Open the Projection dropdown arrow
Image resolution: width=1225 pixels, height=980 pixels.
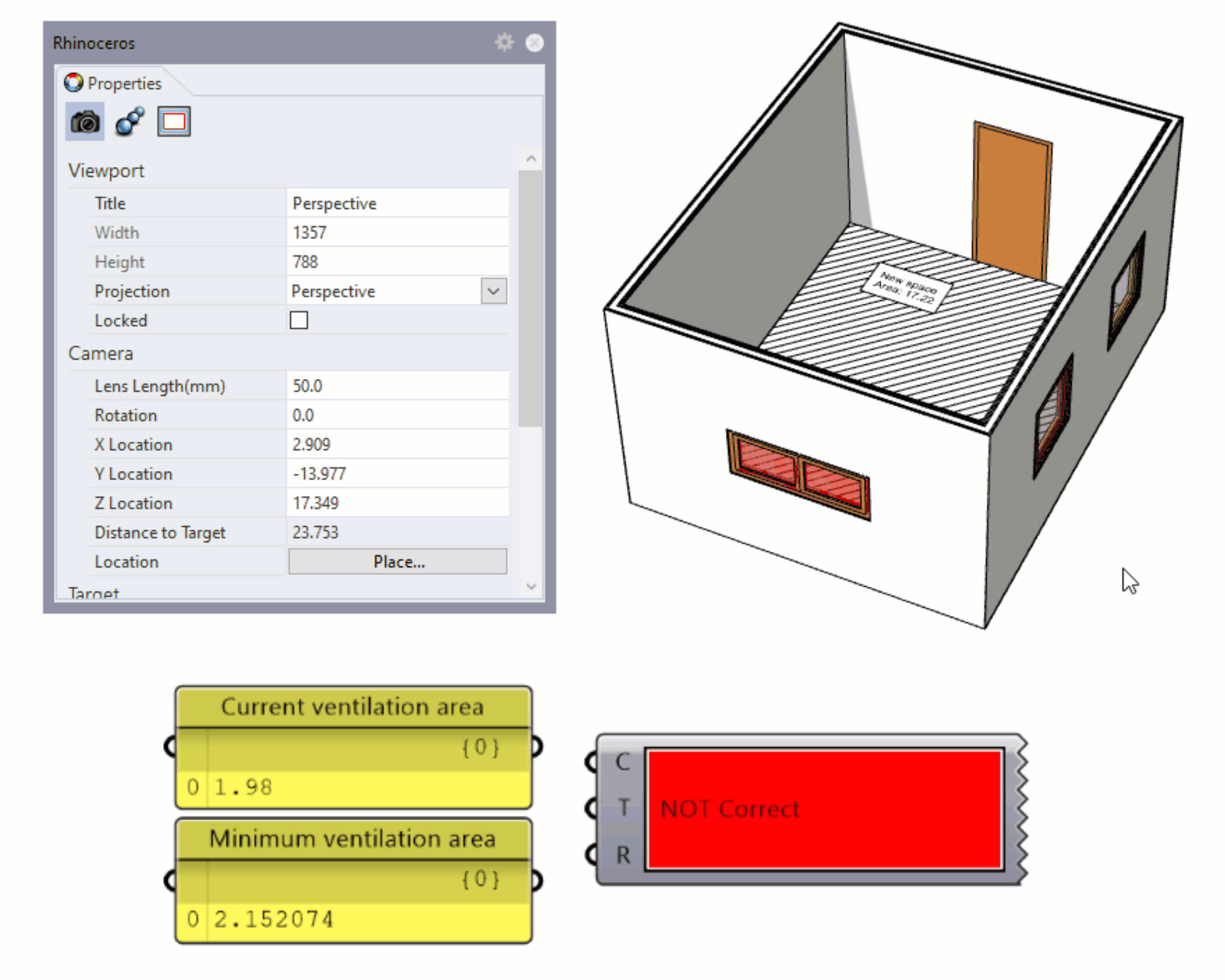coord(494,291)
